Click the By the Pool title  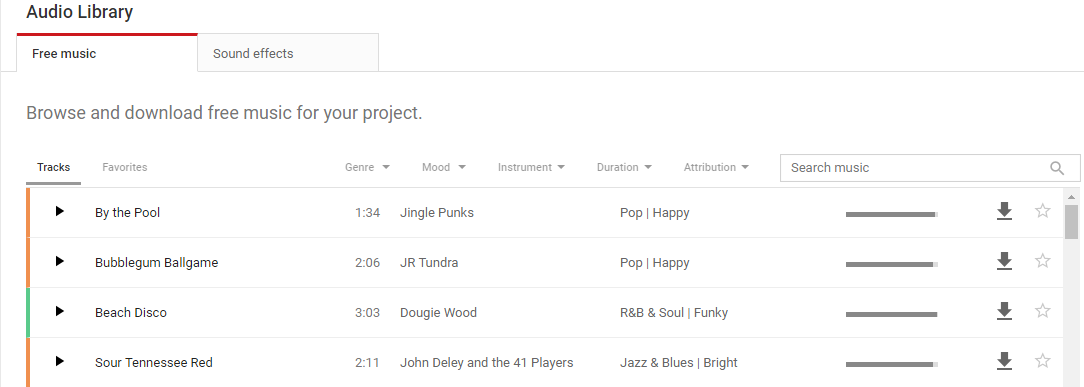[x=127, y=213]
